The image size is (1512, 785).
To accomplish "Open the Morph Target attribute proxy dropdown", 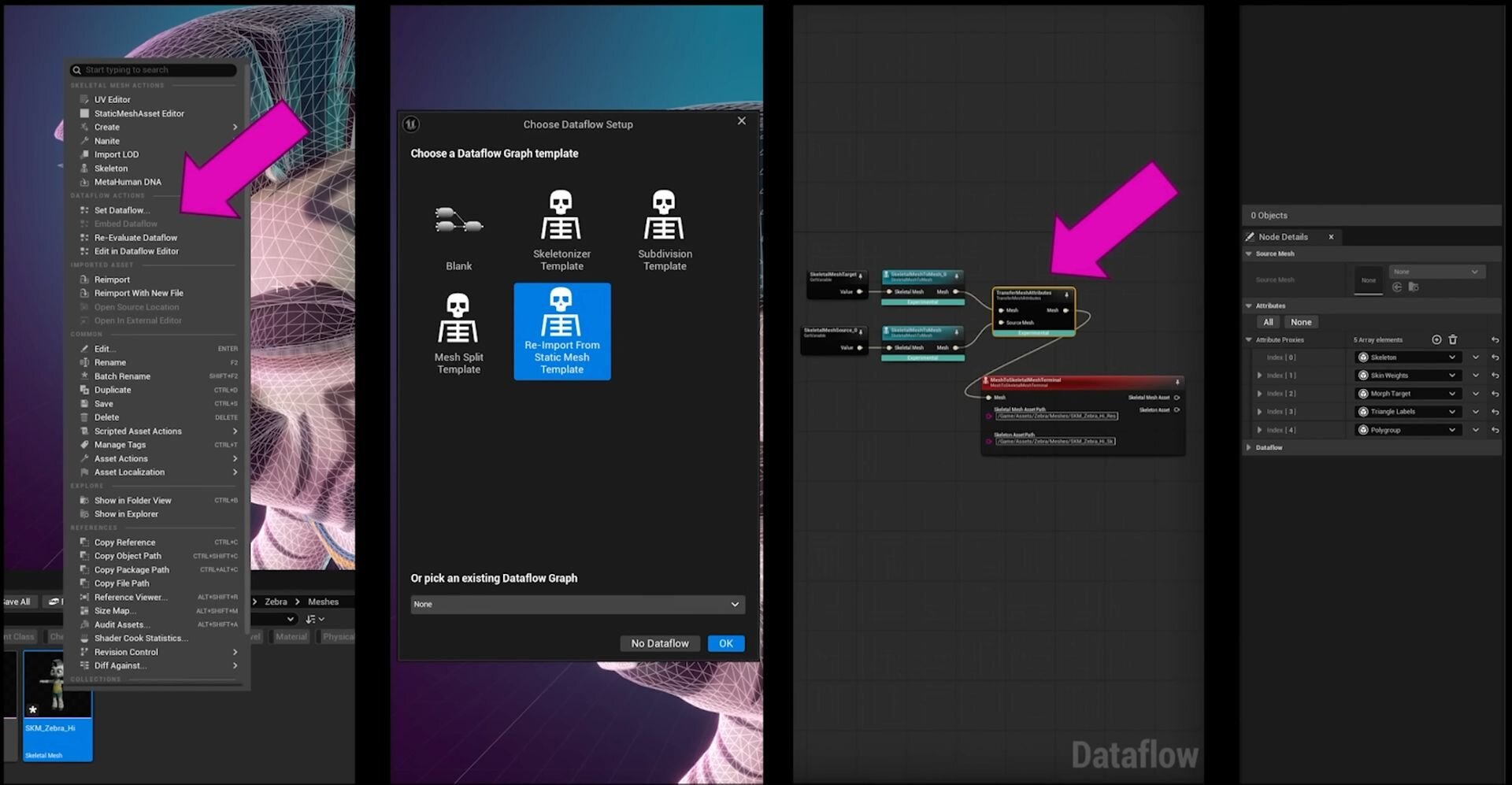I will point(1406,394).
